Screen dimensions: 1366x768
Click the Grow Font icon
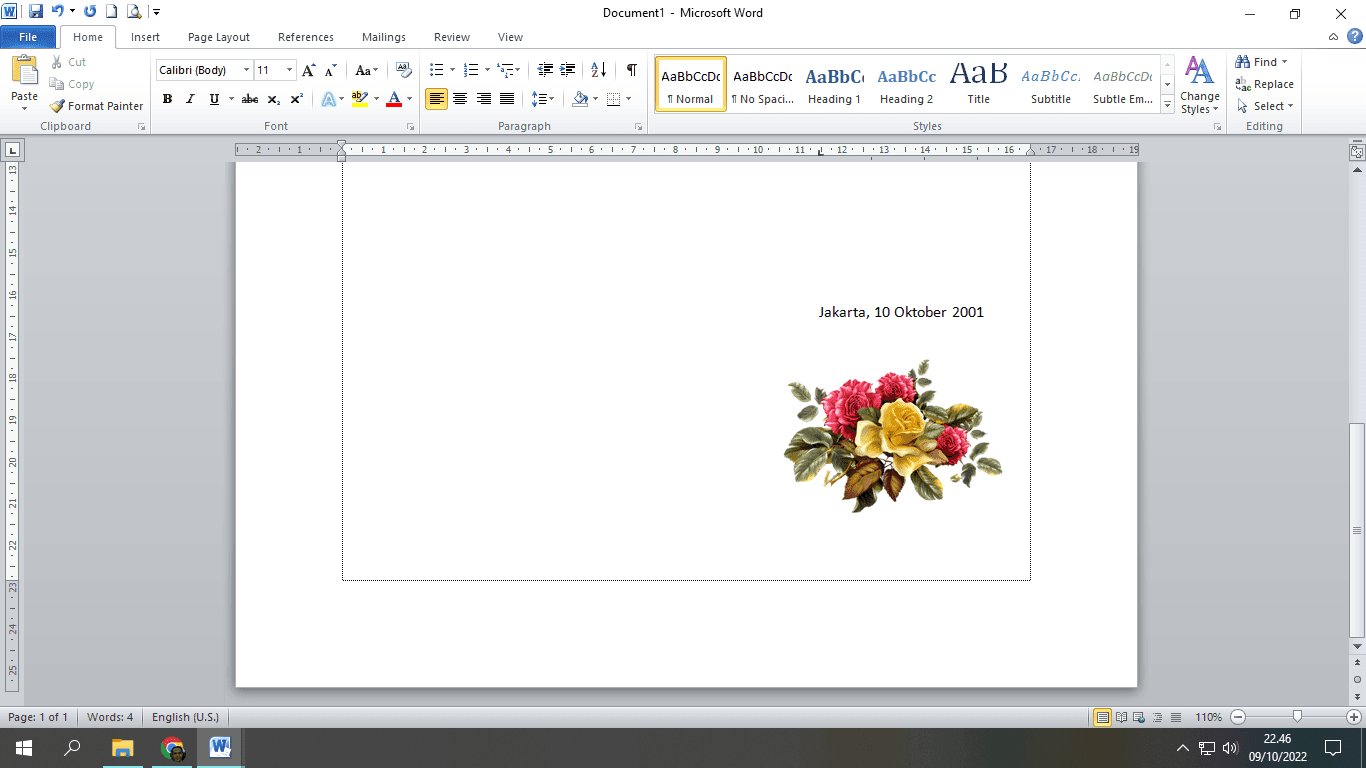[308, 70]
